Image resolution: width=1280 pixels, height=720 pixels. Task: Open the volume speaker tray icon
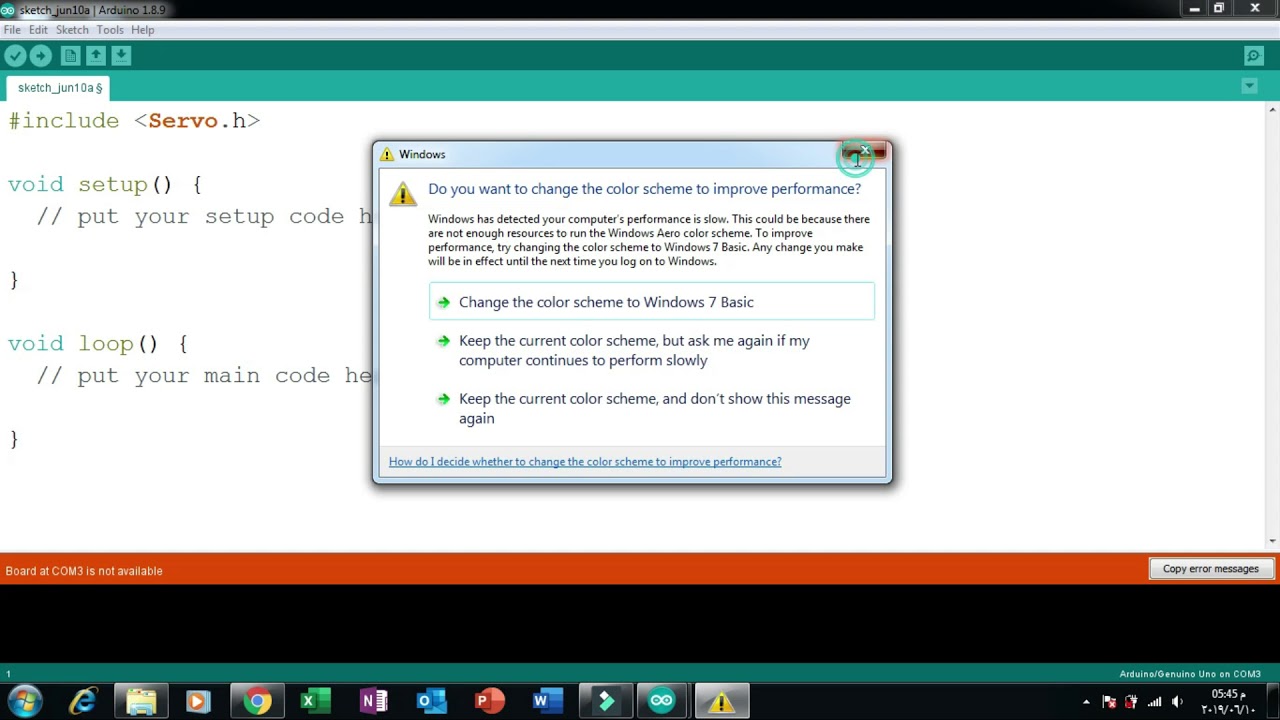[x=1178, y=702]
